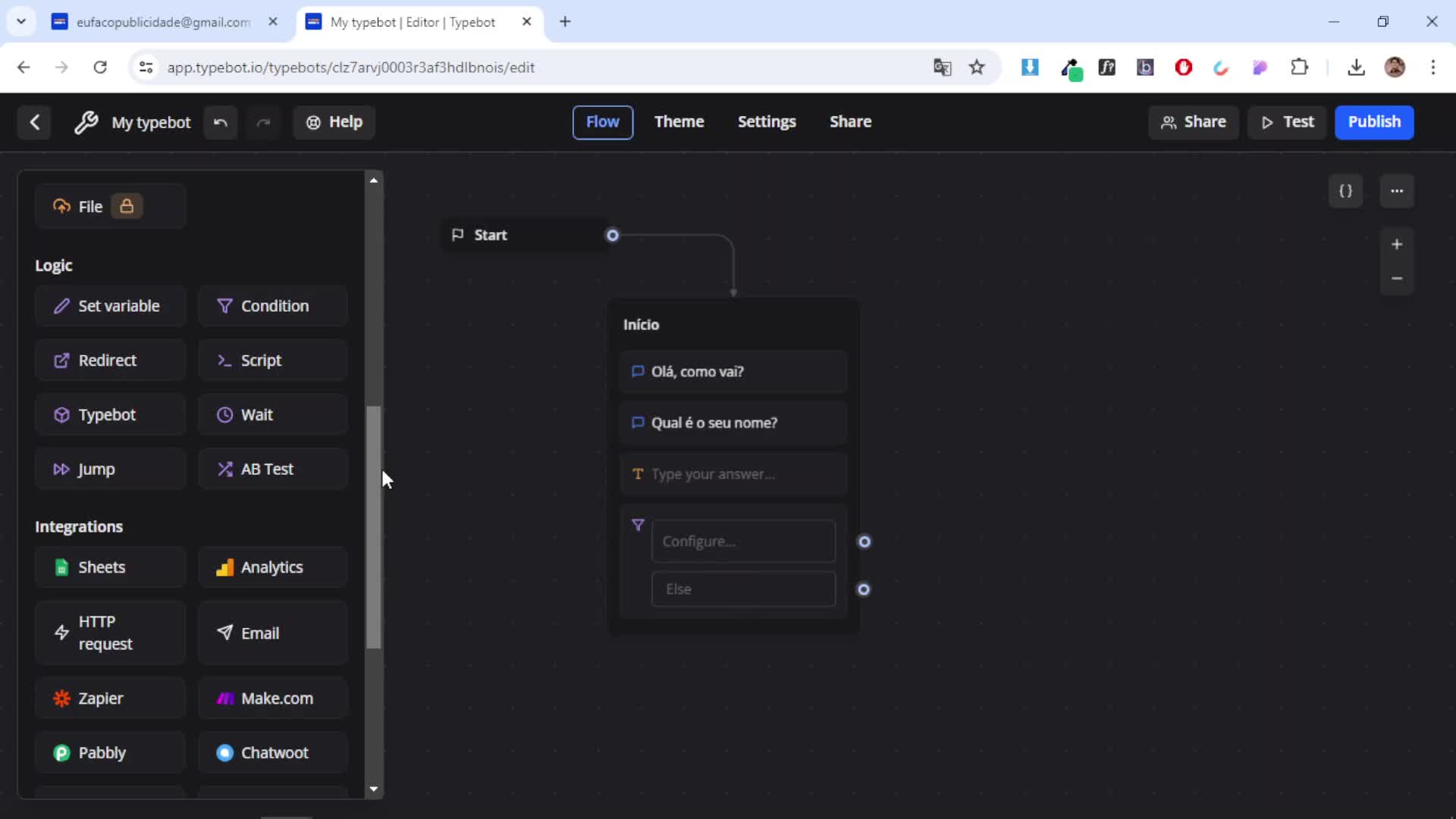Select the Jump block
Image resolution: width=1456 pixels, height=819 pixels.
click(x=109, y=469)
